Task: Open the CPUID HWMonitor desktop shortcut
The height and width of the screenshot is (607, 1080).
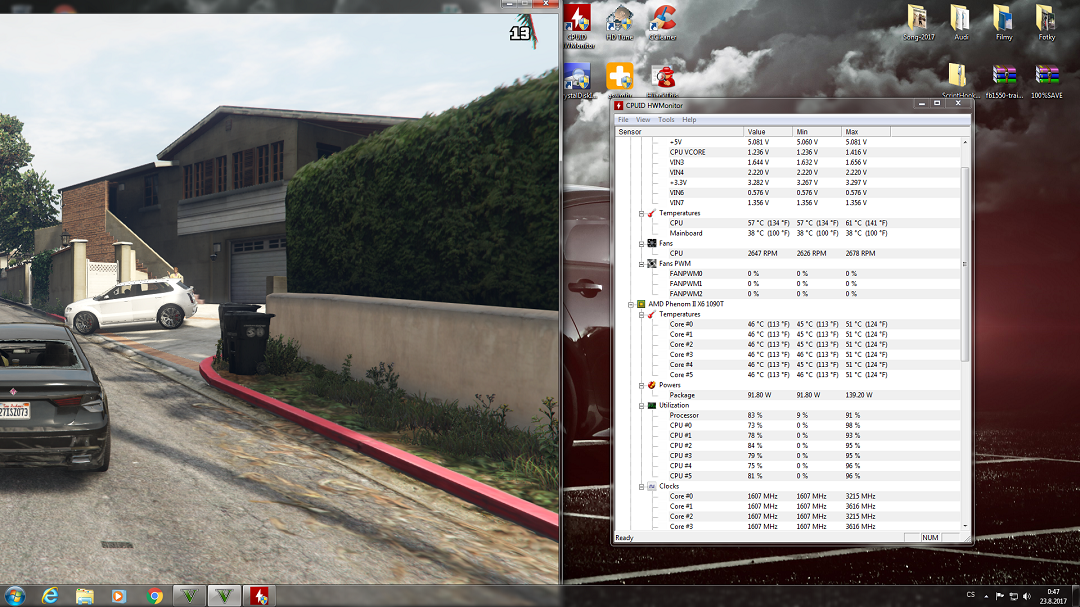Action: tap(579, 25)
